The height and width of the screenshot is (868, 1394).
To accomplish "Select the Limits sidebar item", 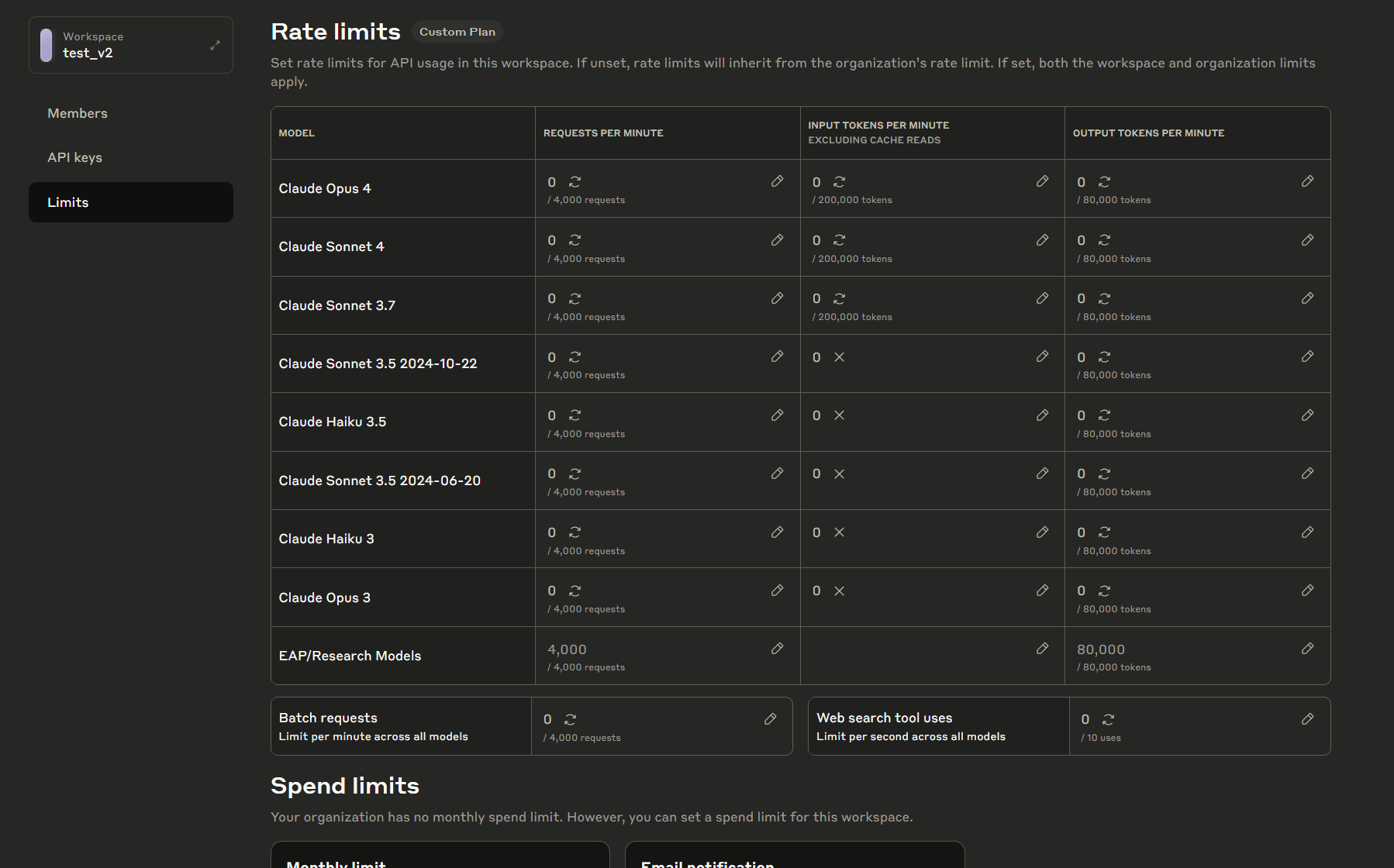I will (131, 202).
